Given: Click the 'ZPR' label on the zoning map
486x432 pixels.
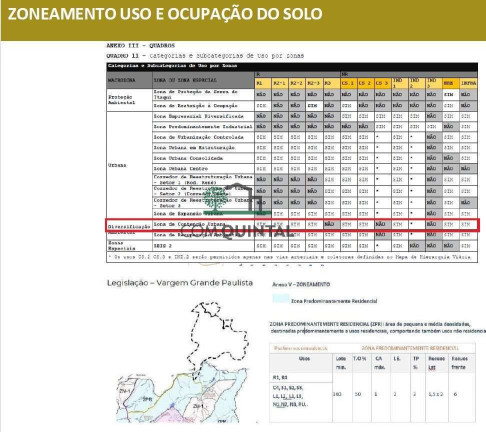Looking at the screenshot, I should click(x=147, y=399).
